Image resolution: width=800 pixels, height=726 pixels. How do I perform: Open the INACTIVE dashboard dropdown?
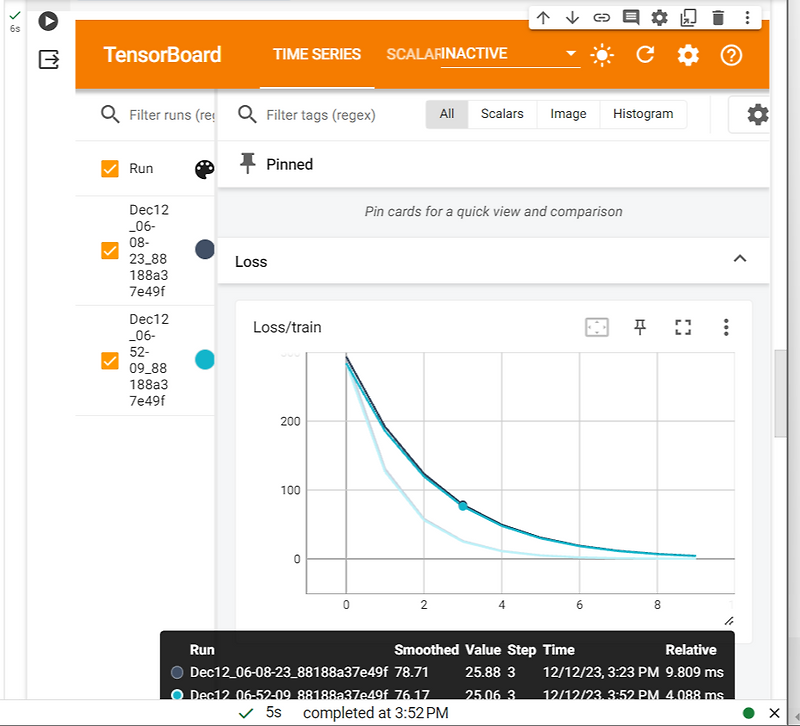click(x=570, y=54)
